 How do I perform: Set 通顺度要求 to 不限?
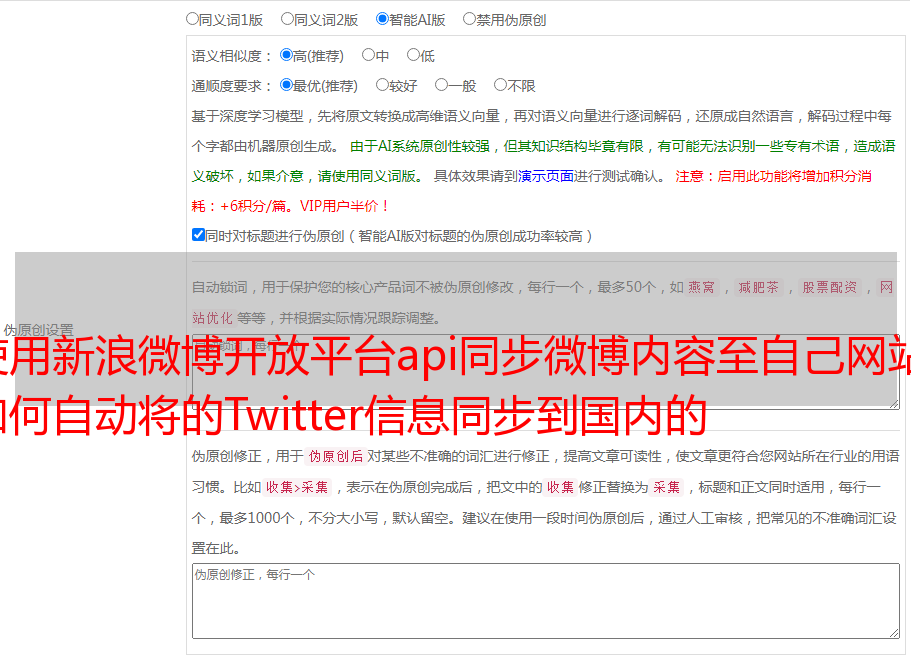click(500, 85)
